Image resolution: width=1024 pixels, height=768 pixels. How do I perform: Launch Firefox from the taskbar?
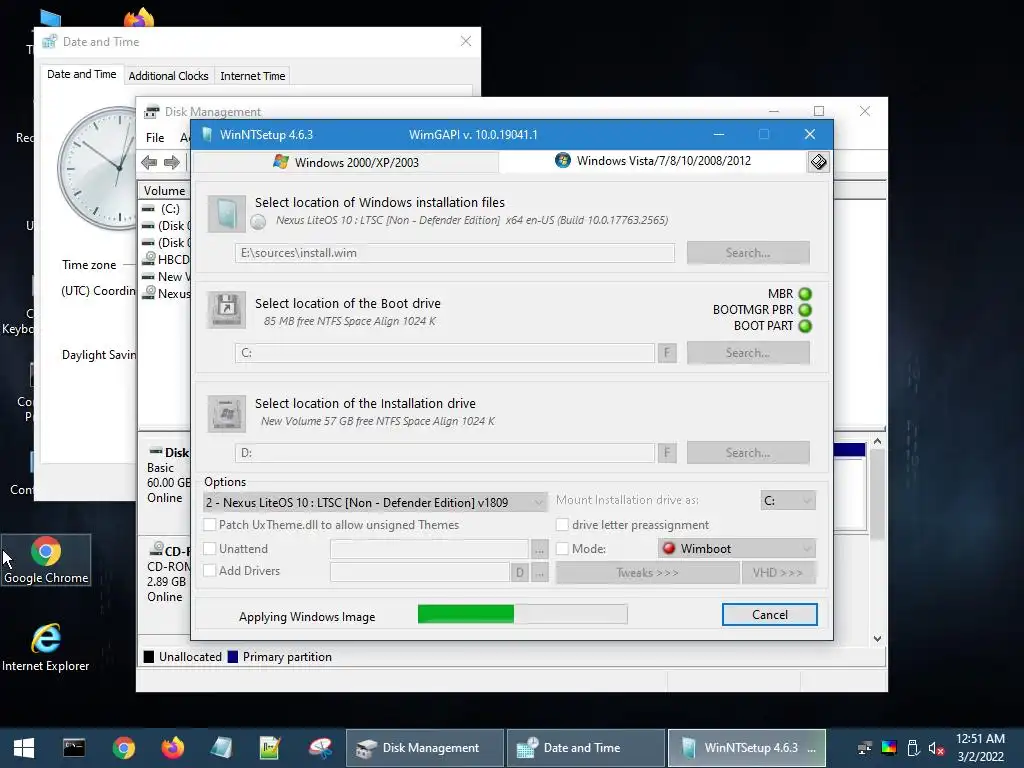[x=172, y=748]
